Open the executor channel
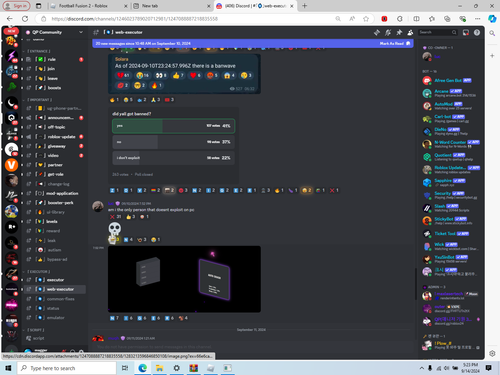Screen dimensions: 500x375 coord(54,280)
